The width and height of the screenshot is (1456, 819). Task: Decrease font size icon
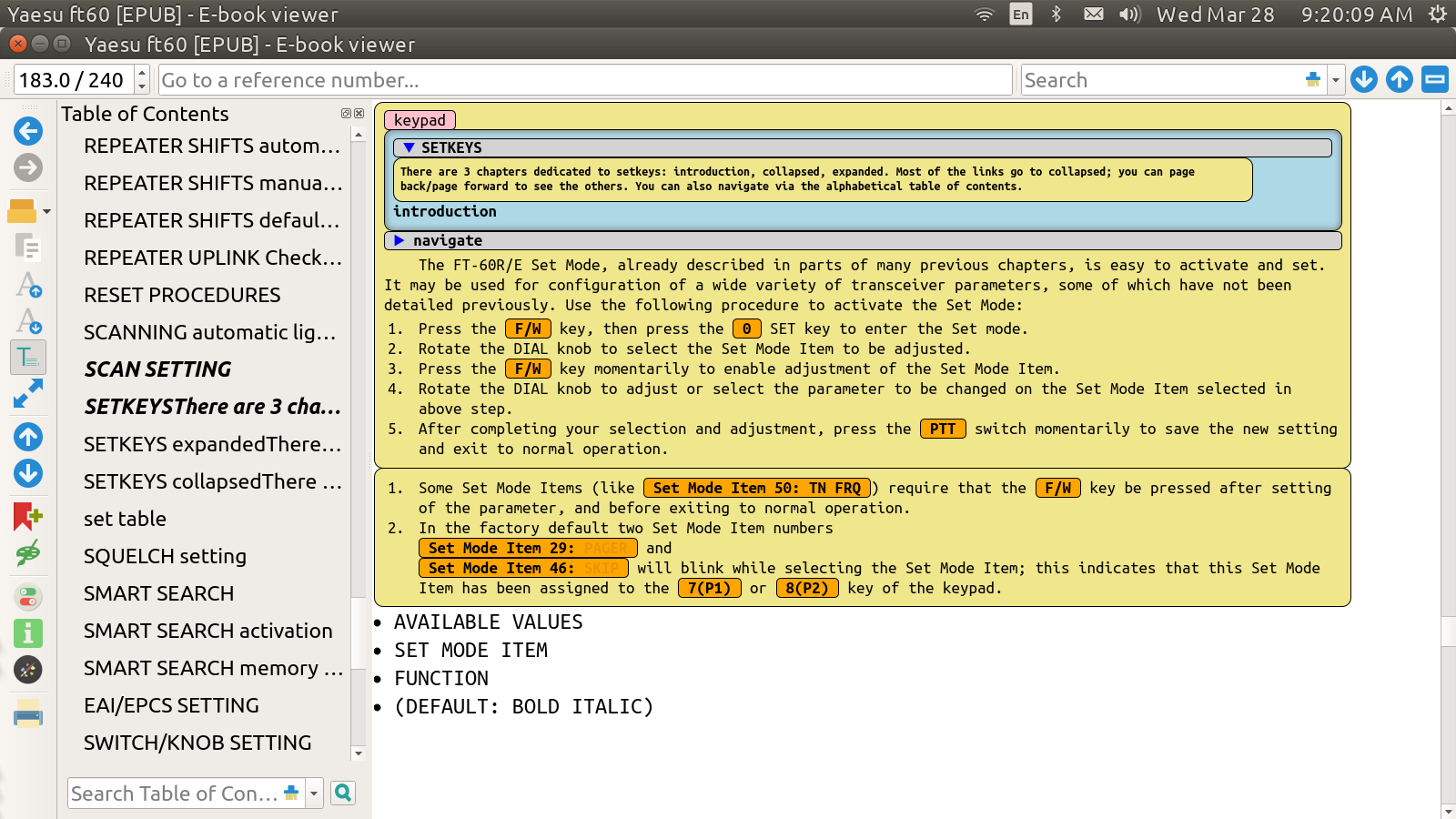click(28, 321)
